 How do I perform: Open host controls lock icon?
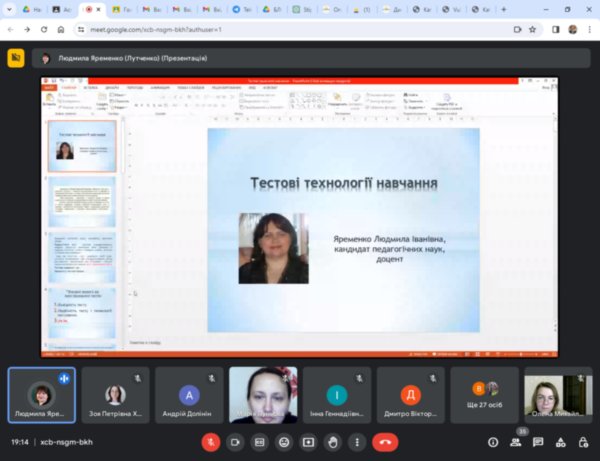pyautogui.click(x=583, y=441)
